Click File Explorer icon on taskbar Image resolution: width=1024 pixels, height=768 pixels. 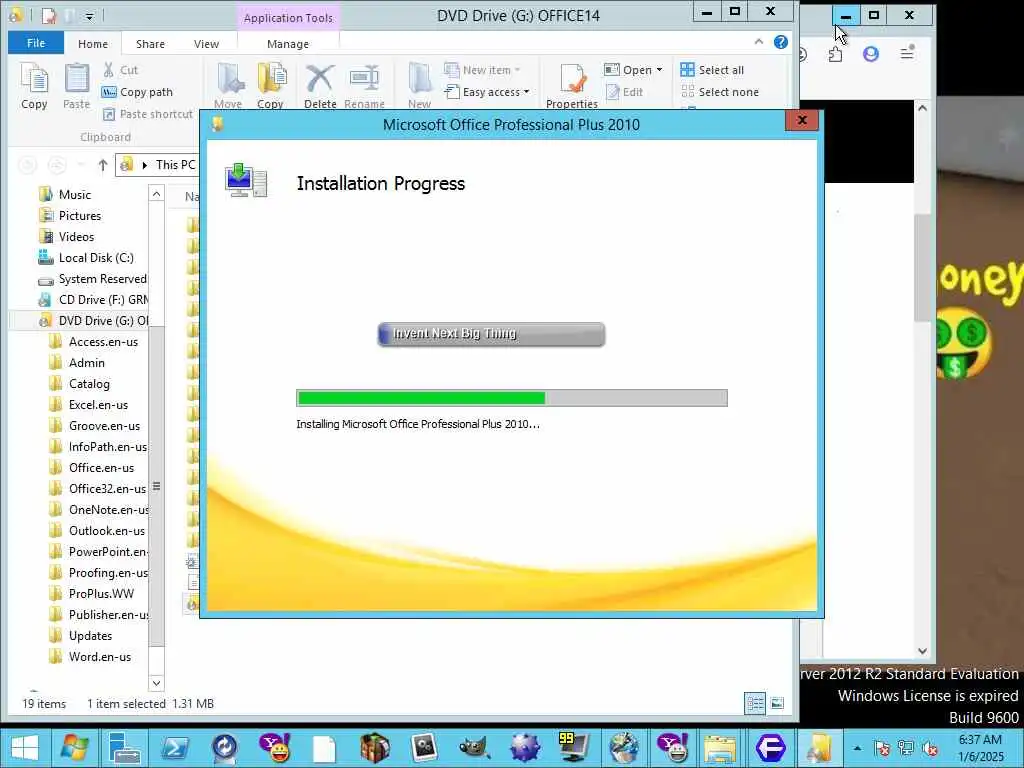coord(720,748)
